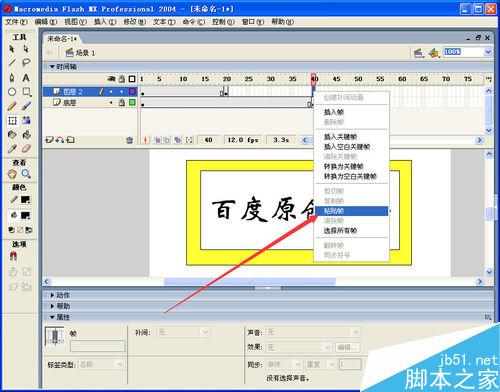Select the Oval tool

(x=12, y=92)
